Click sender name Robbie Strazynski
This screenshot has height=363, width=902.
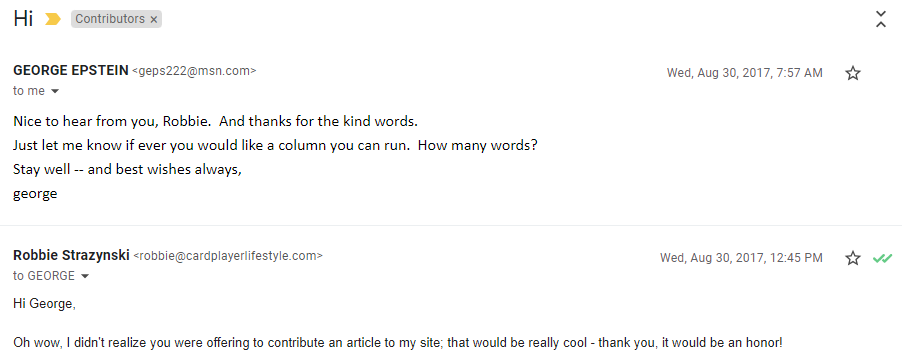tap(71, 255)
